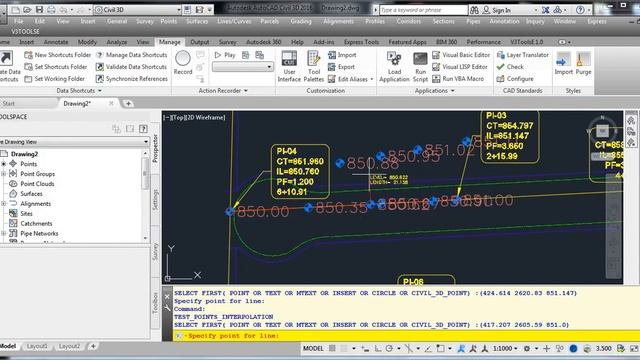Image resolution: width=640 pixels, height=360 pixels.
Task: Expand the Pipe Networks tree node
Action: click(x=4, y=233)
